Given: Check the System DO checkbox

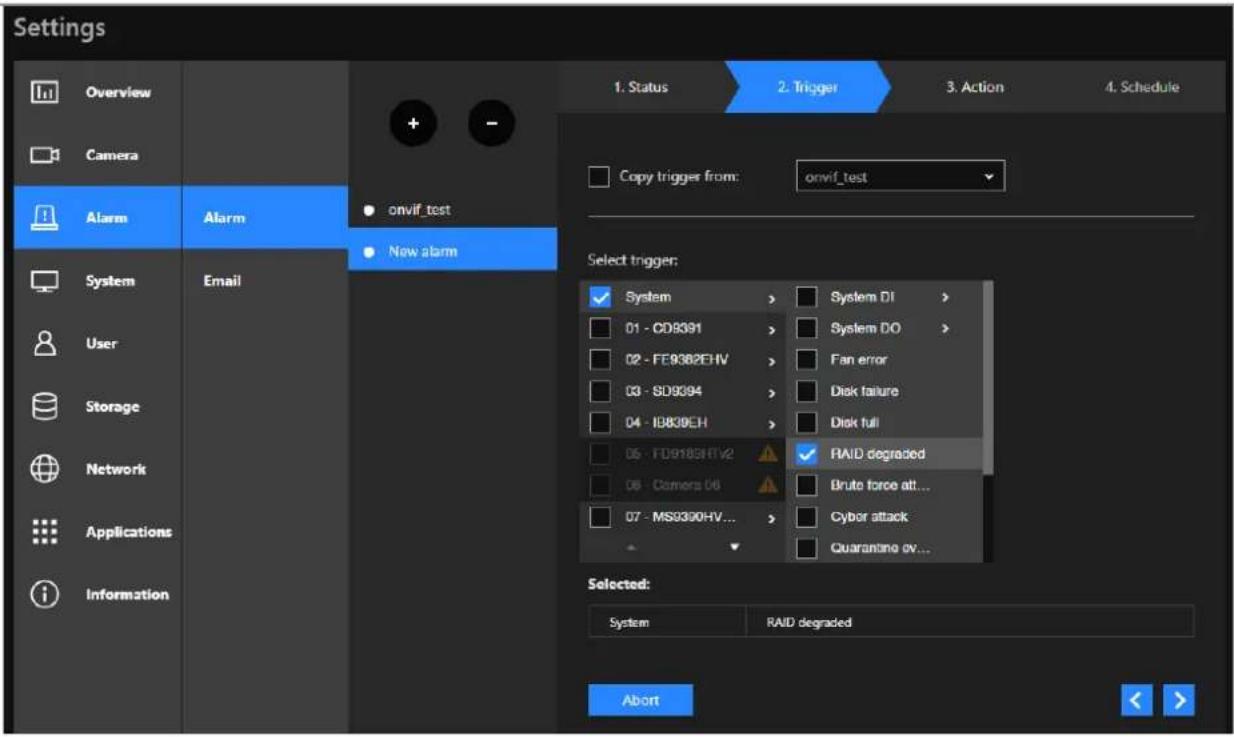Looking at the screenshot, I should tap(807, 328).
